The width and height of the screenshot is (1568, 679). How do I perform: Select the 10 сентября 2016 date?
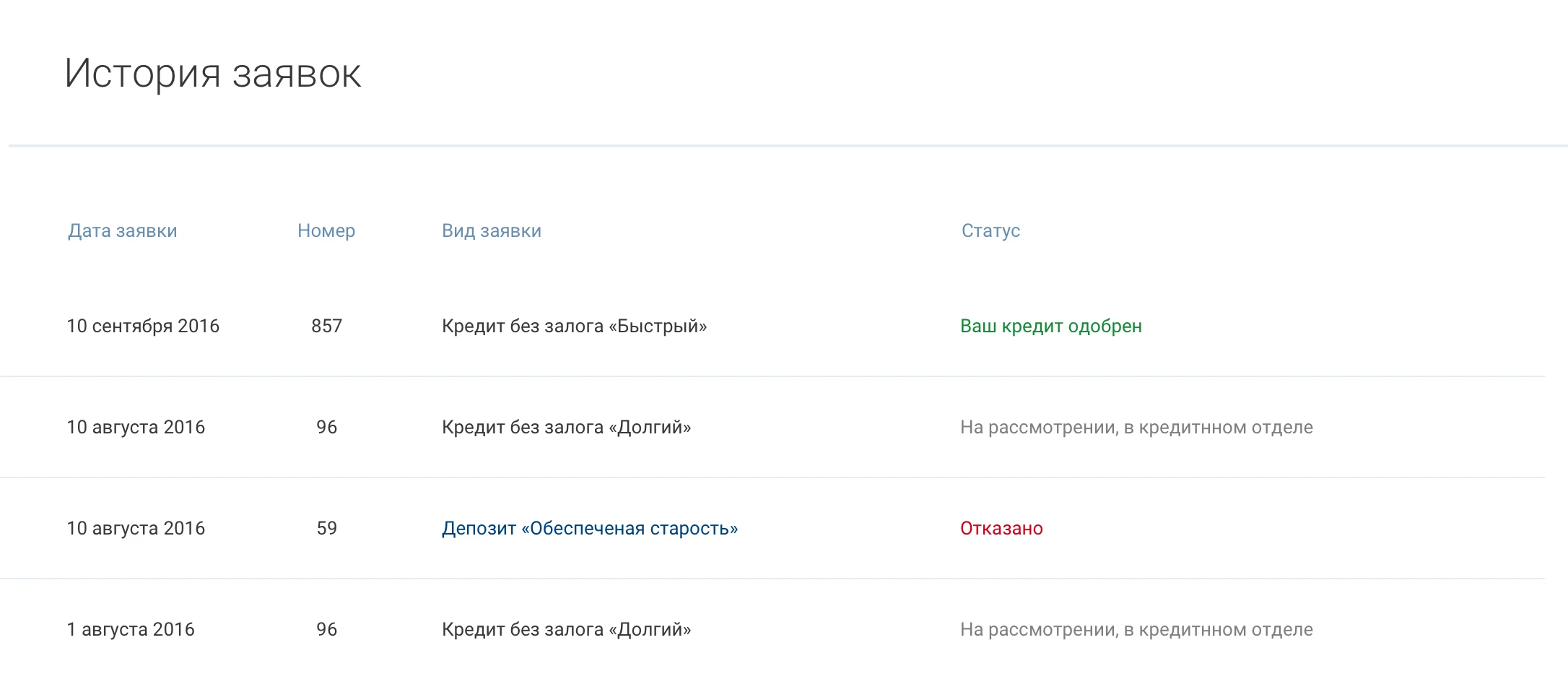pos(143,326)
